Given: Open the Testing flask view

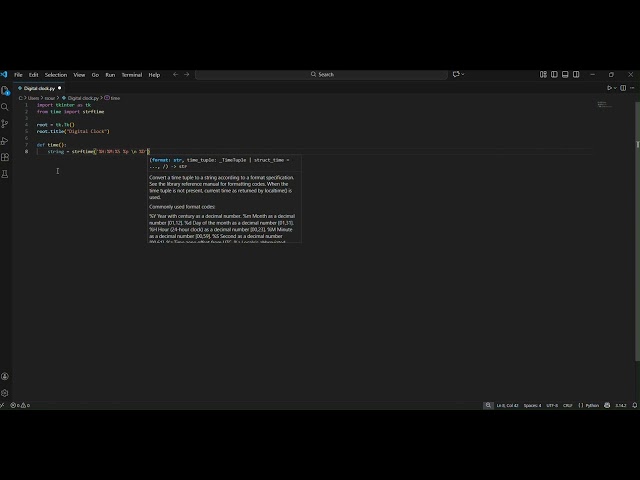Looking at the screenshot, I should (5, 174).
